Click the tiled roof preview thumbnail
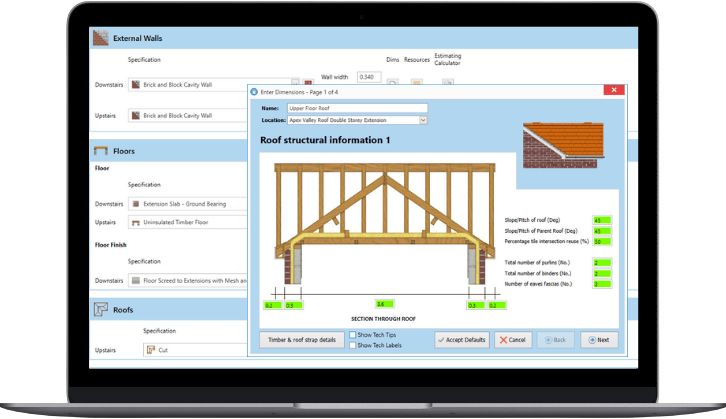 563,145
